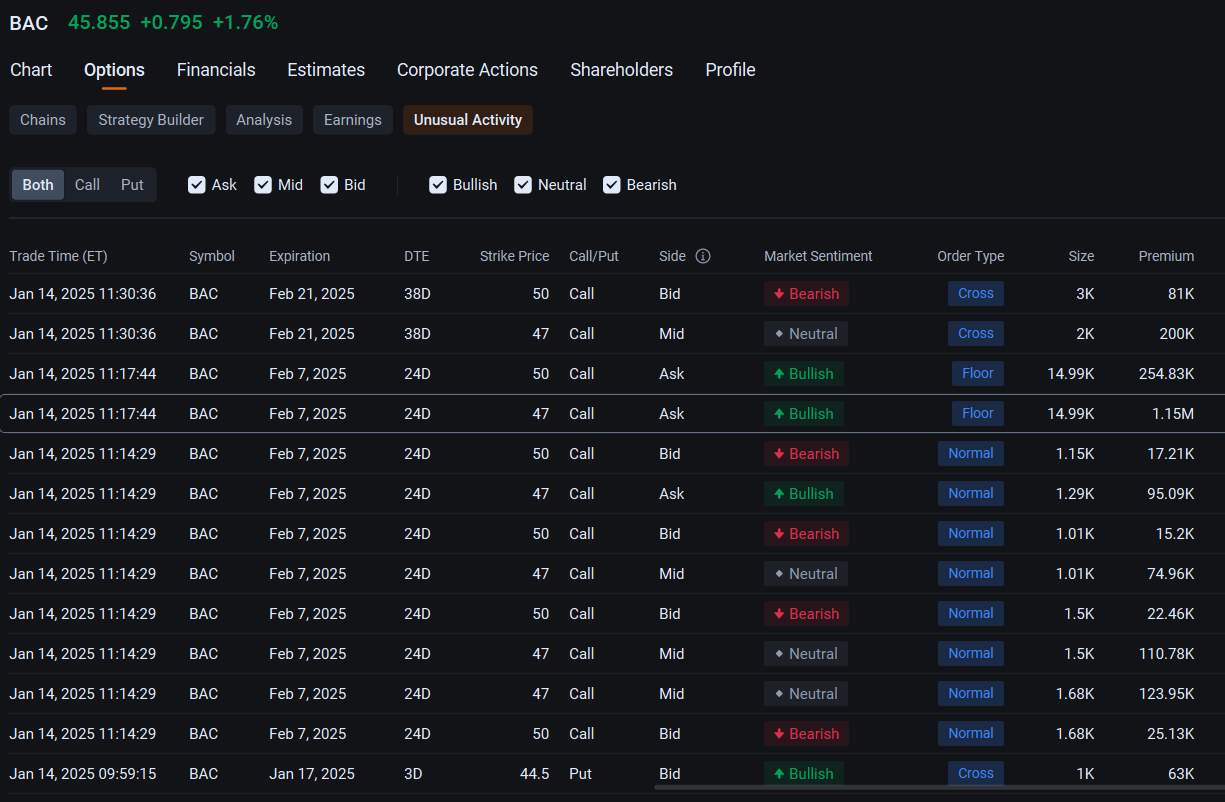Select the Unusual Activity sub-tab
1225x802 pixels.
(468, 120)
